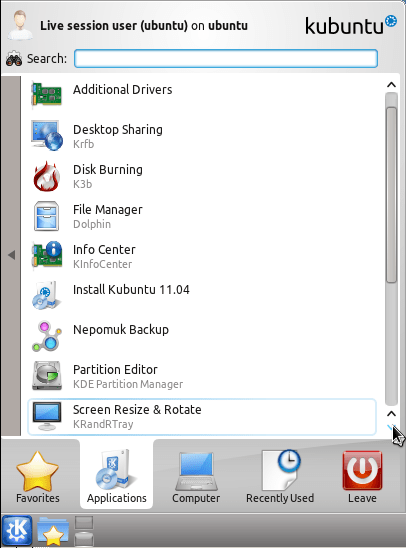406x548 pixels.
Task: Click the Info Center card icon
Action: (x=47, y=256)
